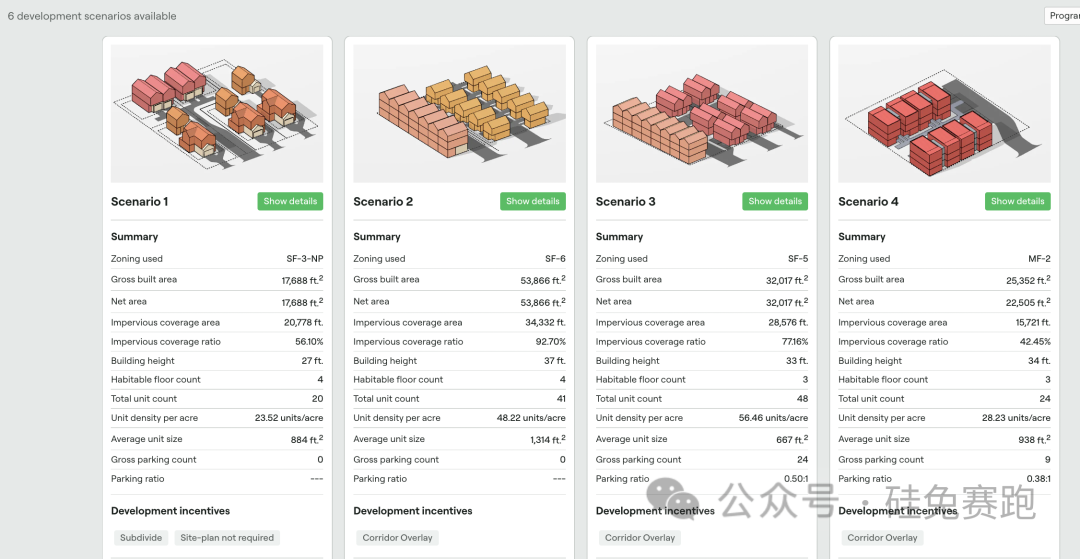Click the Scenario 3 card title
The width and height of the screenshot is (1080, 559).
pos(626,202)
